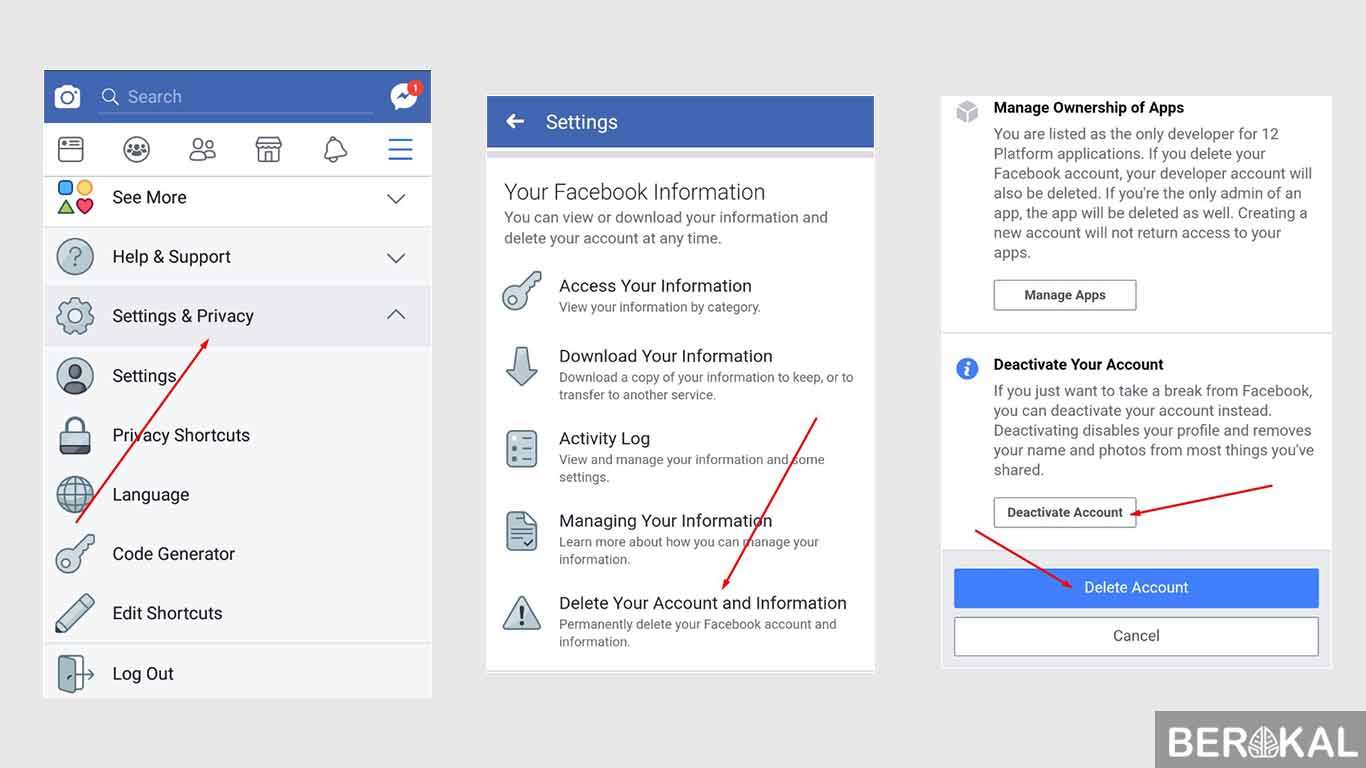1366x768 pixels.
Task: Click the colorful See More shapes icon
Action: (x=75, y=197)
